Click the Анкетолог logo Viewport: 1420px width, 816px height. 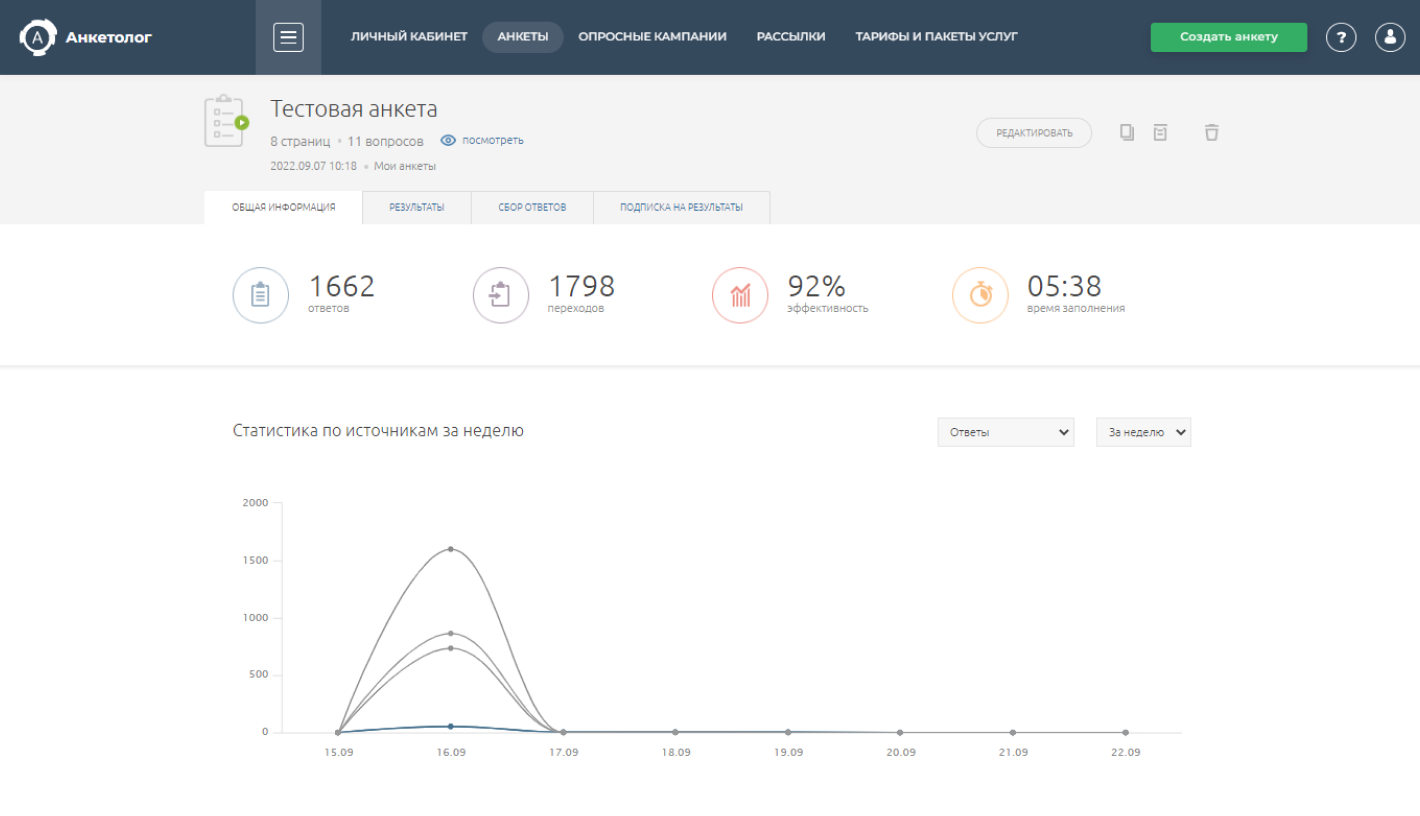[x=86, y=38]
